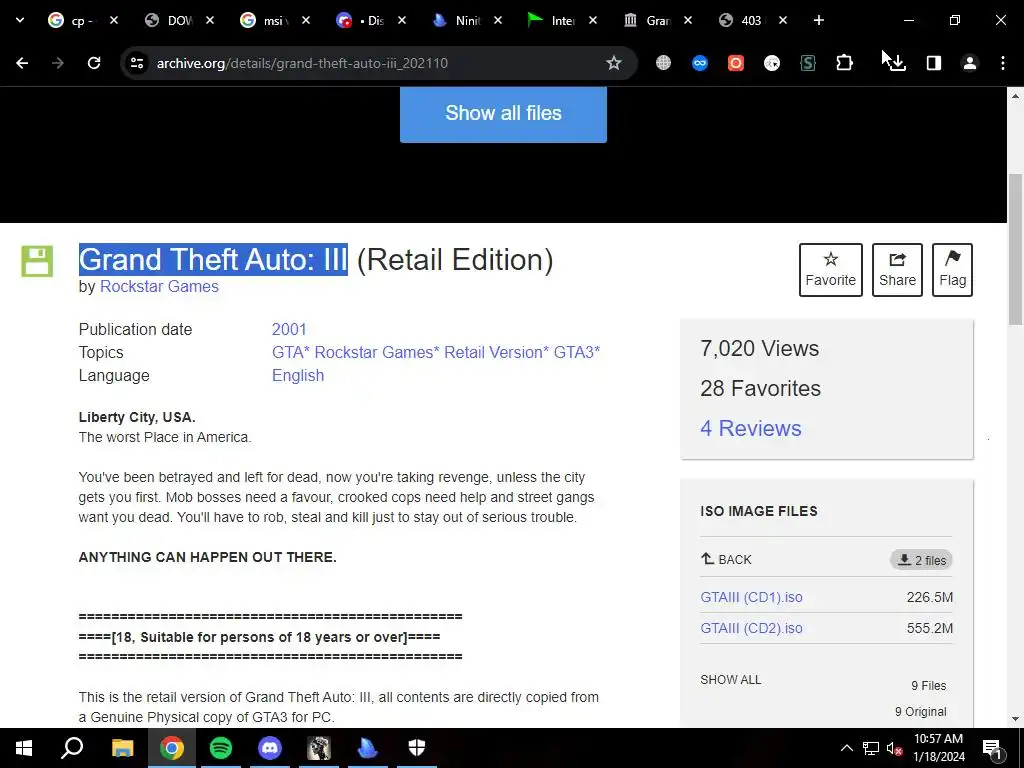Bookmark this page with the star icon
This screenshot has height=768, width=1024.
click(613, 63)
